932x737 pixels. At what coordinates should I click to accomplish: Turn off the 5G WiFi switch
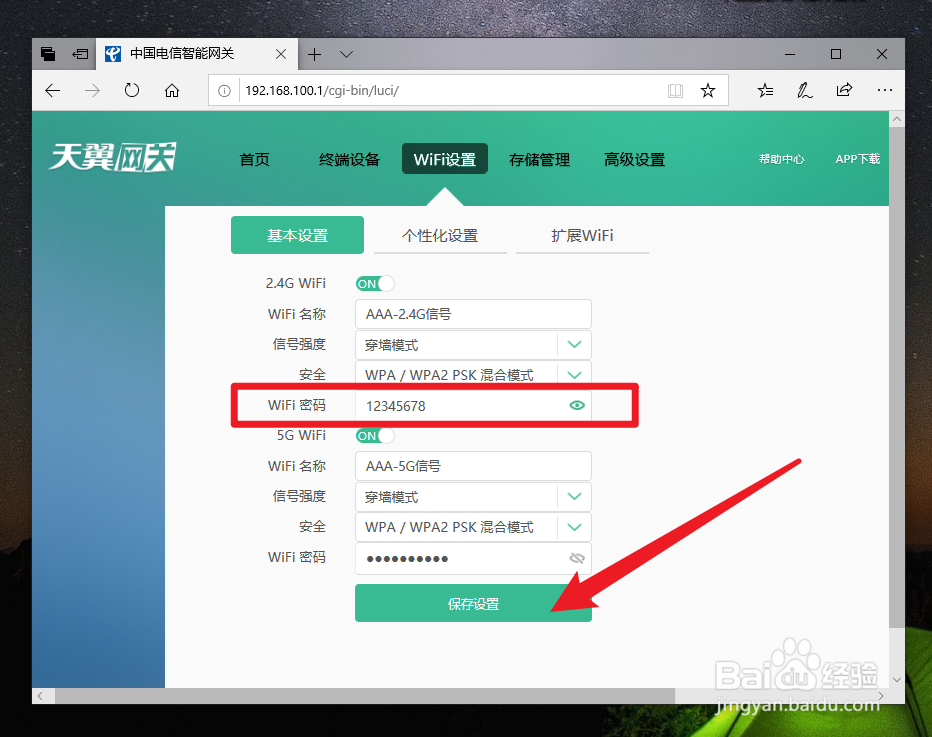pyautogui.click(x=374, y=435)
